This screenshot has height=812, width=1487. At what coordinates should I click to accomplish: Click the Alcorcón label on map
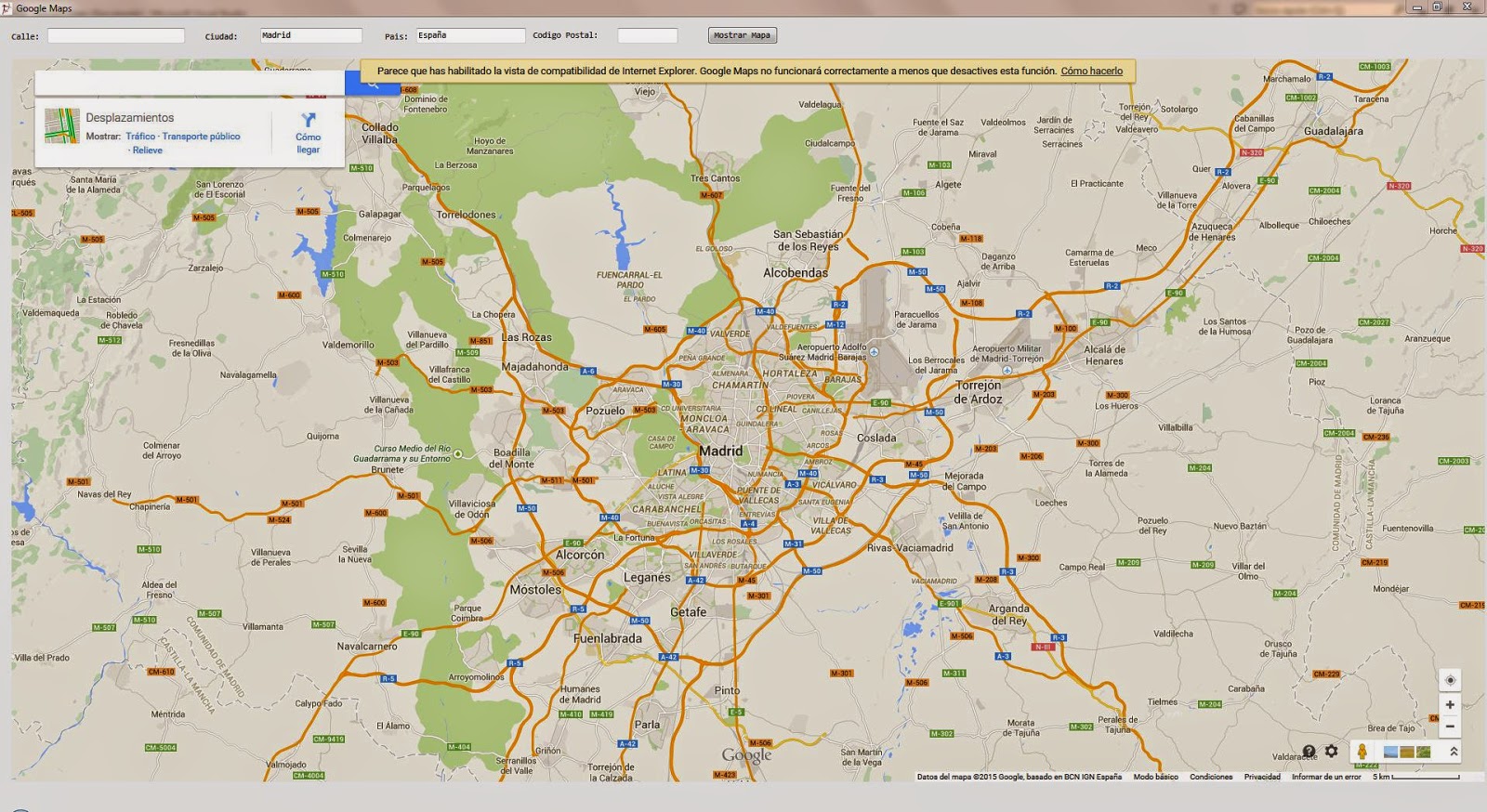tap(580, 555)
